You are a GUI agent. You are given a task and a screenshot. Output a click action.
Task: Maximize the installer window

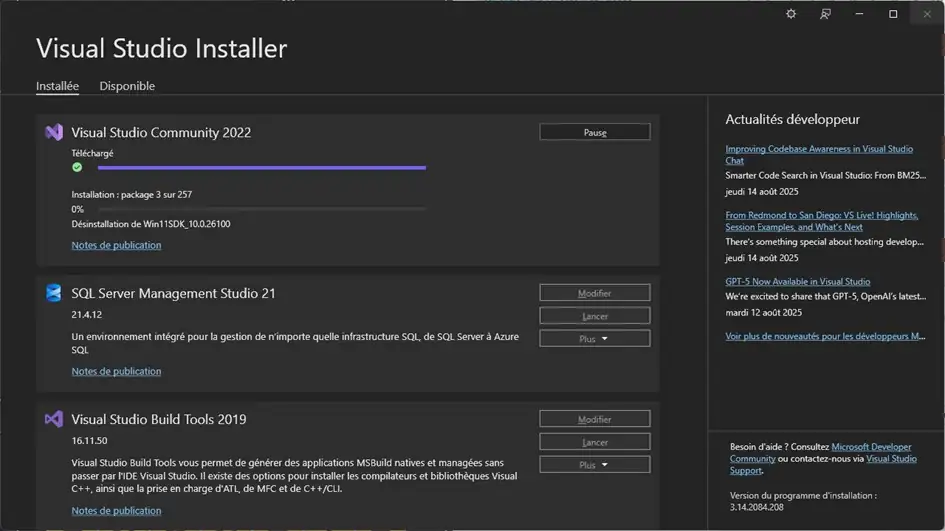coord(893,14)
